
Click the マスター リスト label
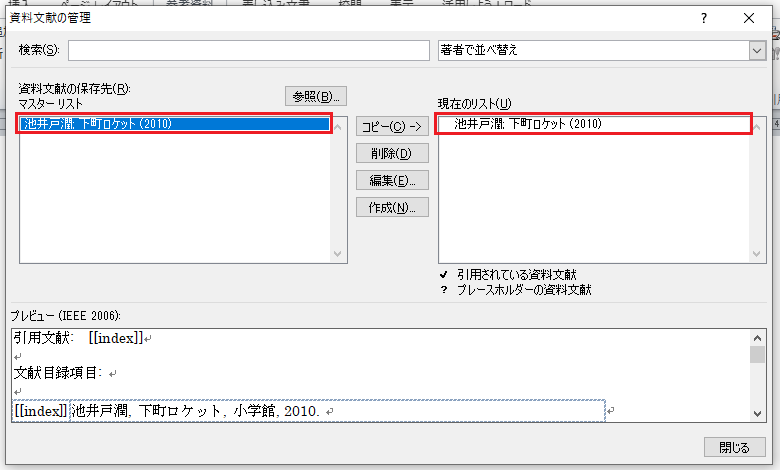(x=51, y=104)
